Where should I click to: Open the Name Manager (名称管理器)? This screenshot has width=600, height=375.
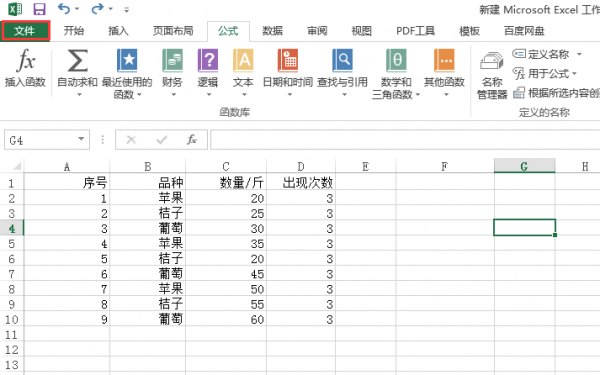(492, 75)
